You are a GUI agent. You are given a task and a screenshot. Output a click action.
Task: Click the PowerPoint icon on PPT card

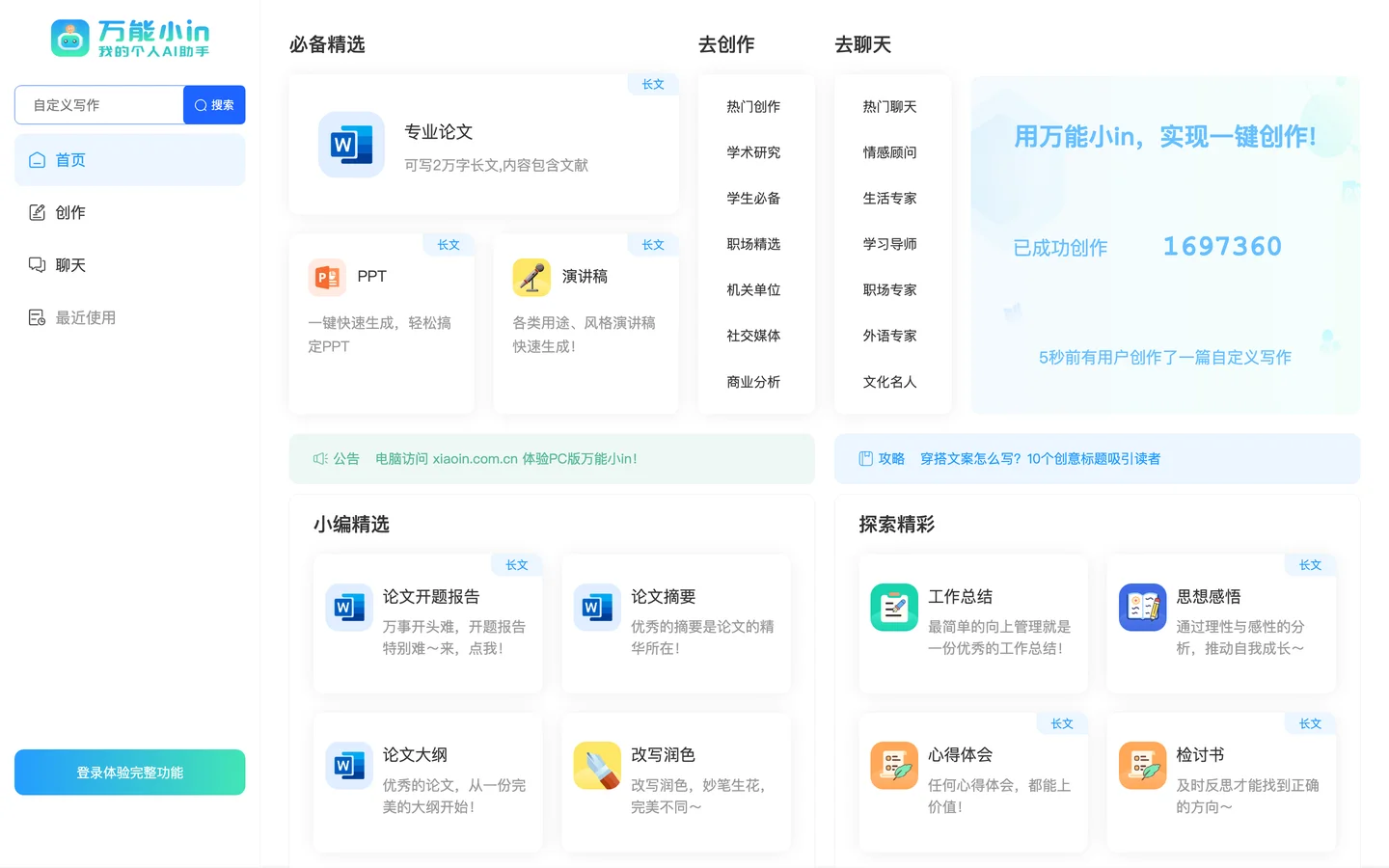pyautogui.click(x=327, y=278)
